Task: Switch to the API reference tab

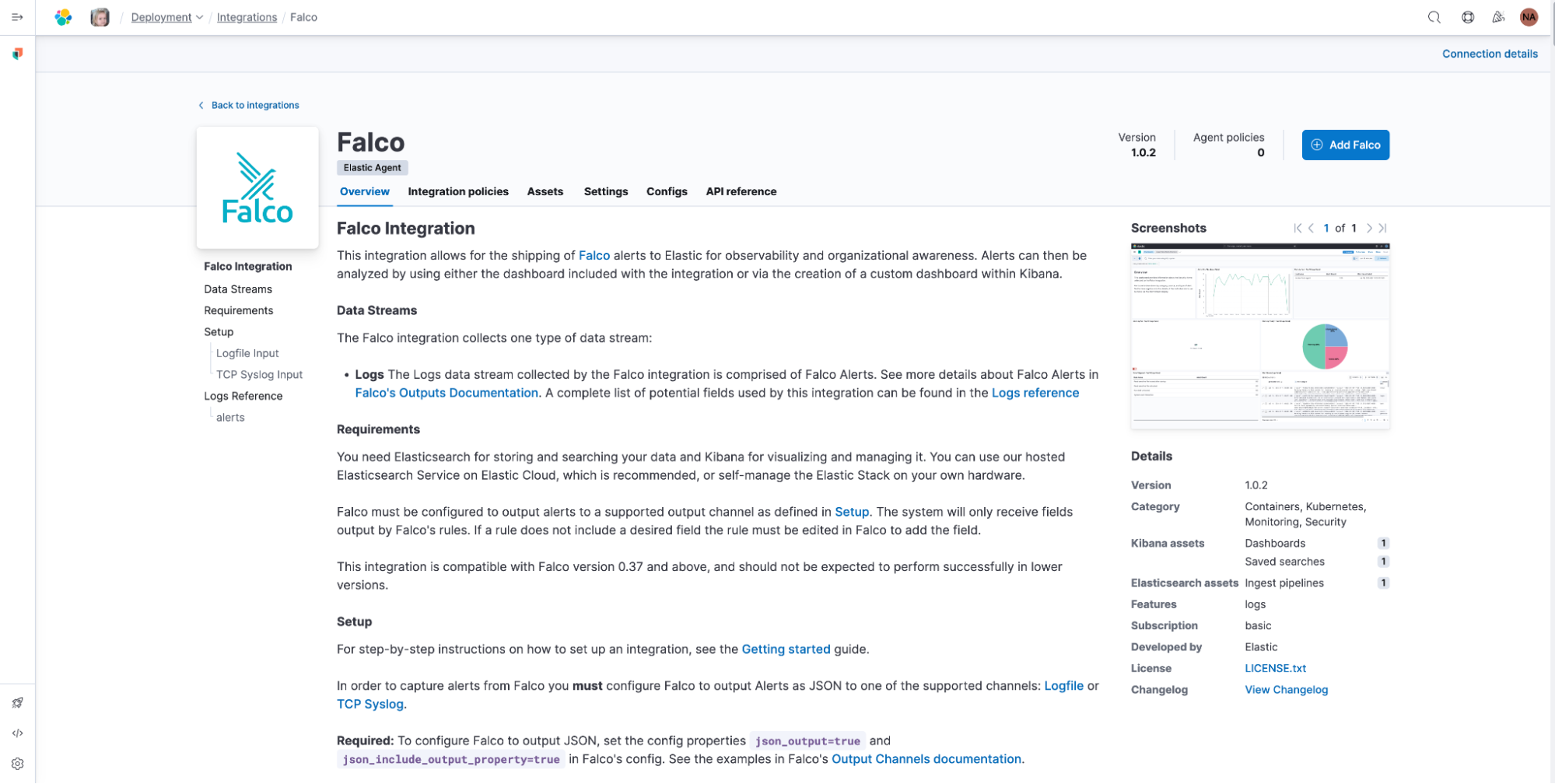Action: pyautogui.click(x=741, y=191)
